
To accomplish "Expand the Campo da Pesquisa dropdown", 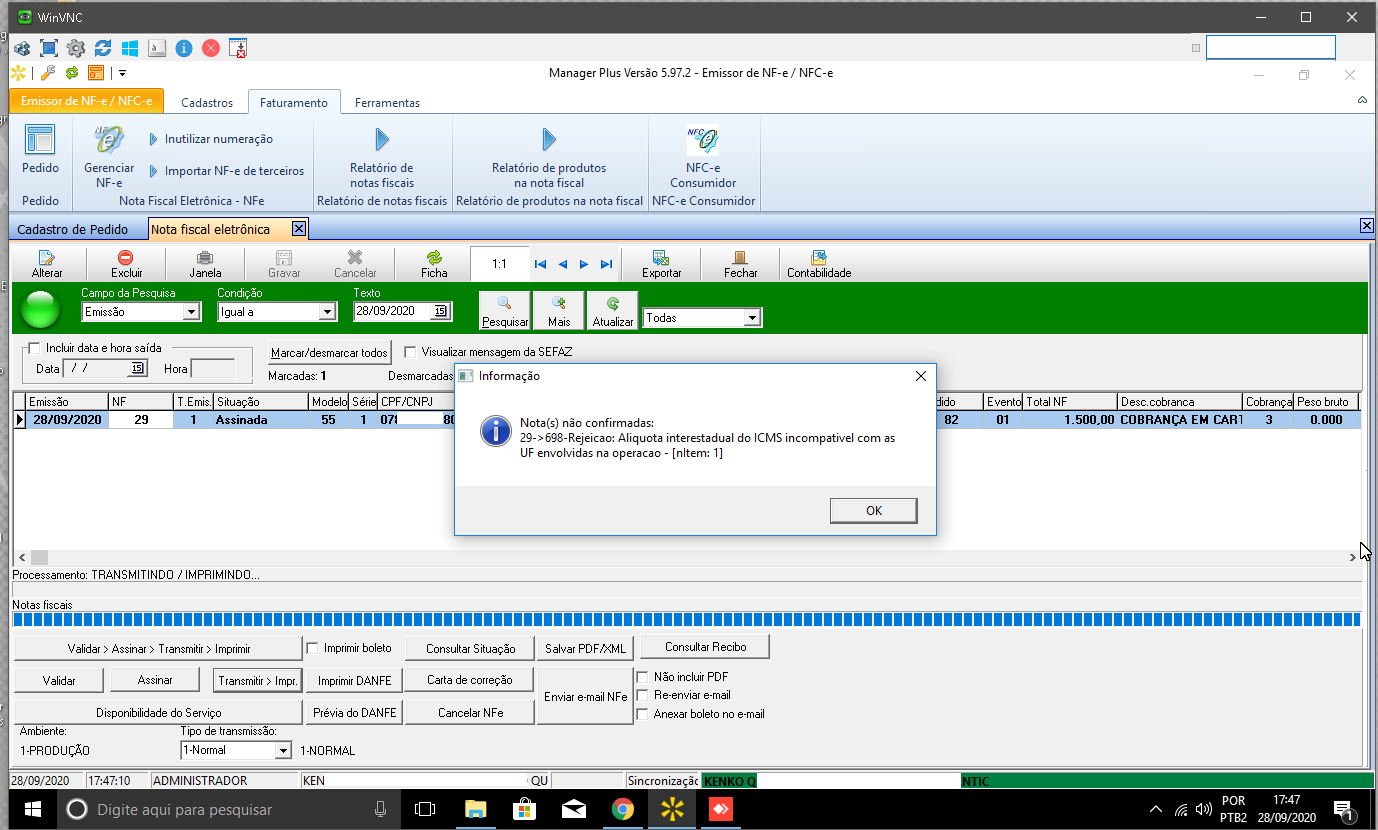I will click(191, 312).
